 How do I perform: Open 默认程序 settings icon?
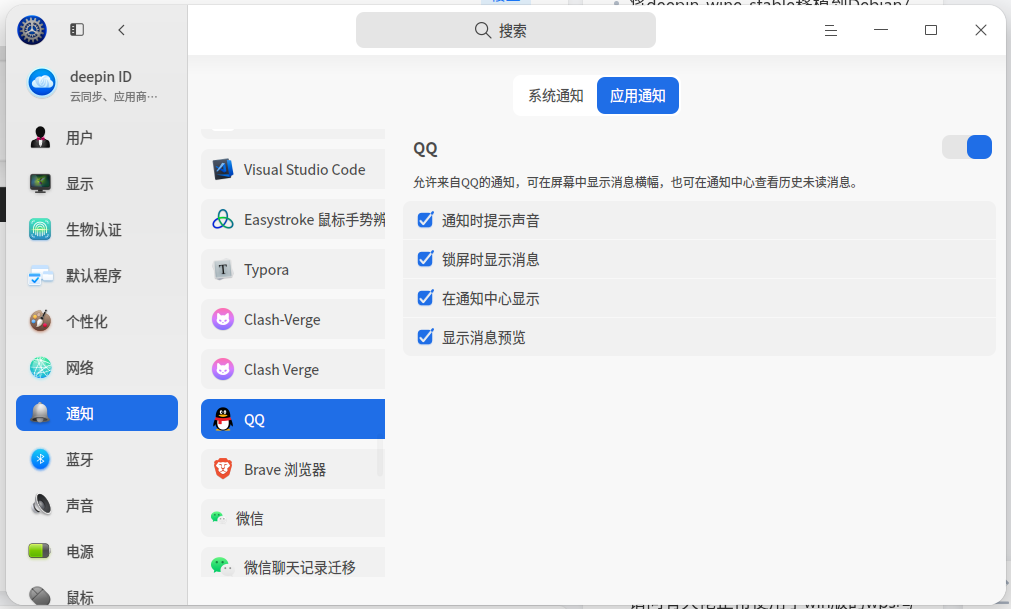[40, 276]
